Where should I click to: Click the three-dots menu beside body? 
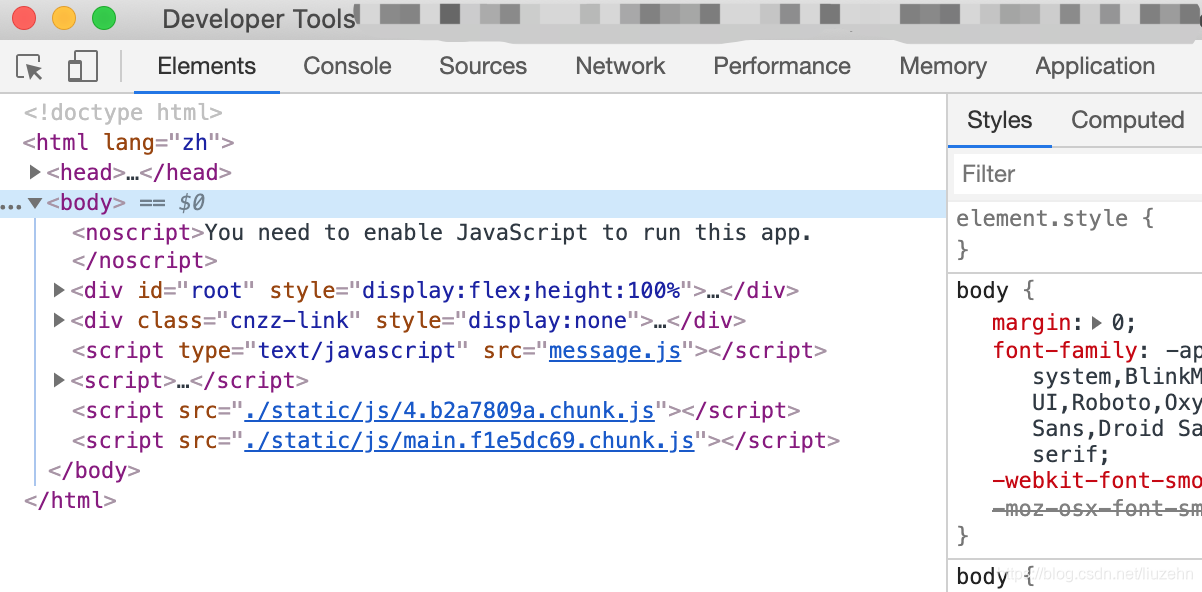(x=11, y=205)
